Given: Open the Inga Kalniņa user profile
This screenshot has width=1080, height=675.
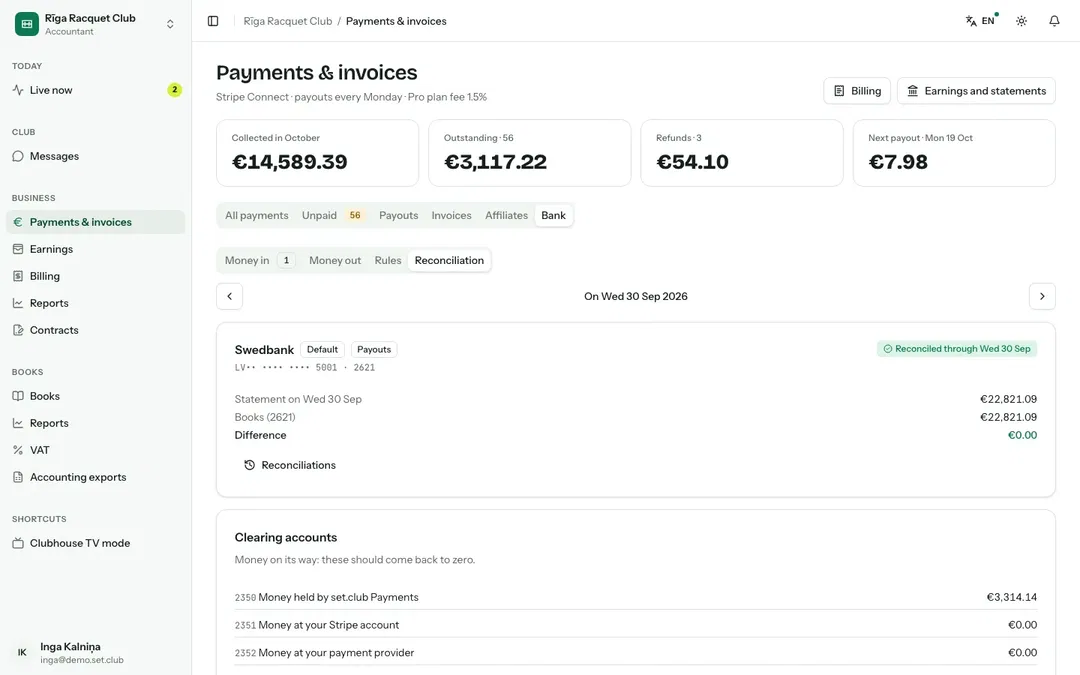Looking at the screenshot, I should [96, 652].
